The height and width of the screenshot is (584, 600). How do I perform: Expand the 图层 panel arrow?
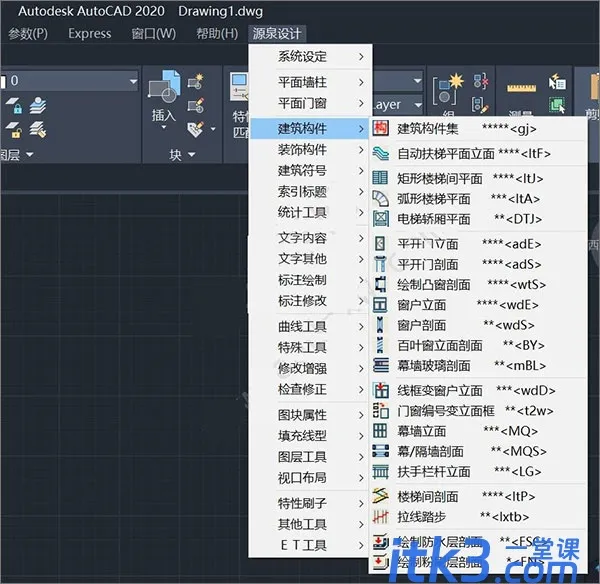pos(29,154)
